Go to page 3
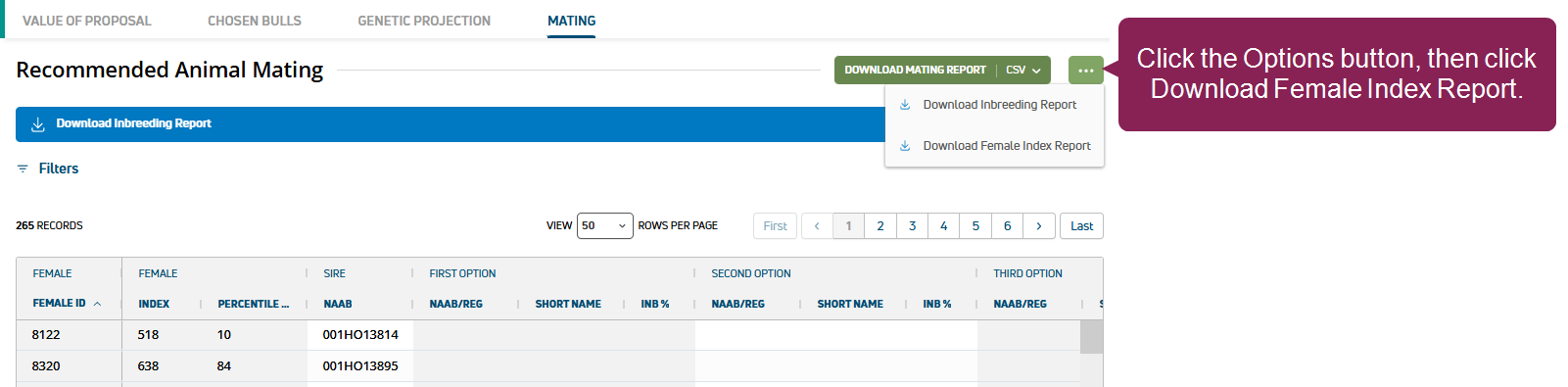 coord(912,226)
